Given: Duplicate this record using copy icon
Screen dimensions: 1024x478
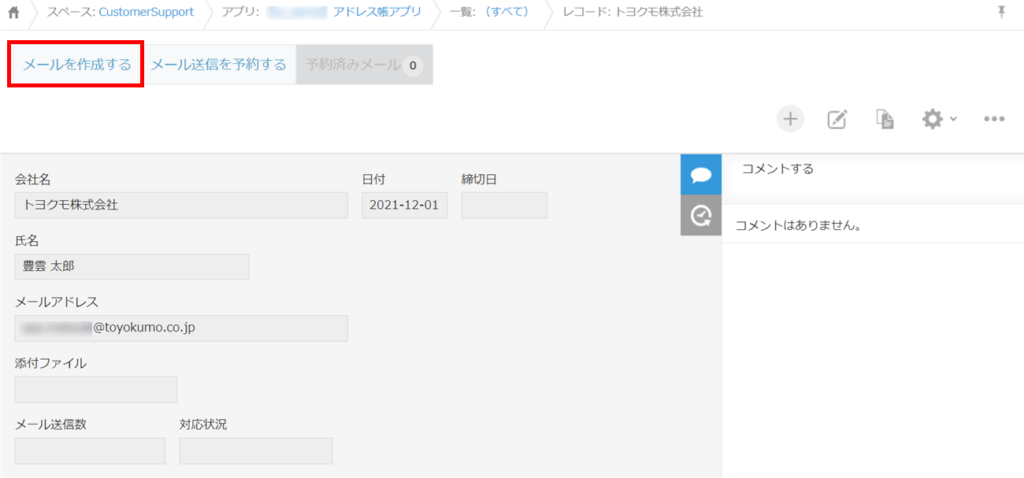Looking at the screenshot, I should click(x=884, y=120).
